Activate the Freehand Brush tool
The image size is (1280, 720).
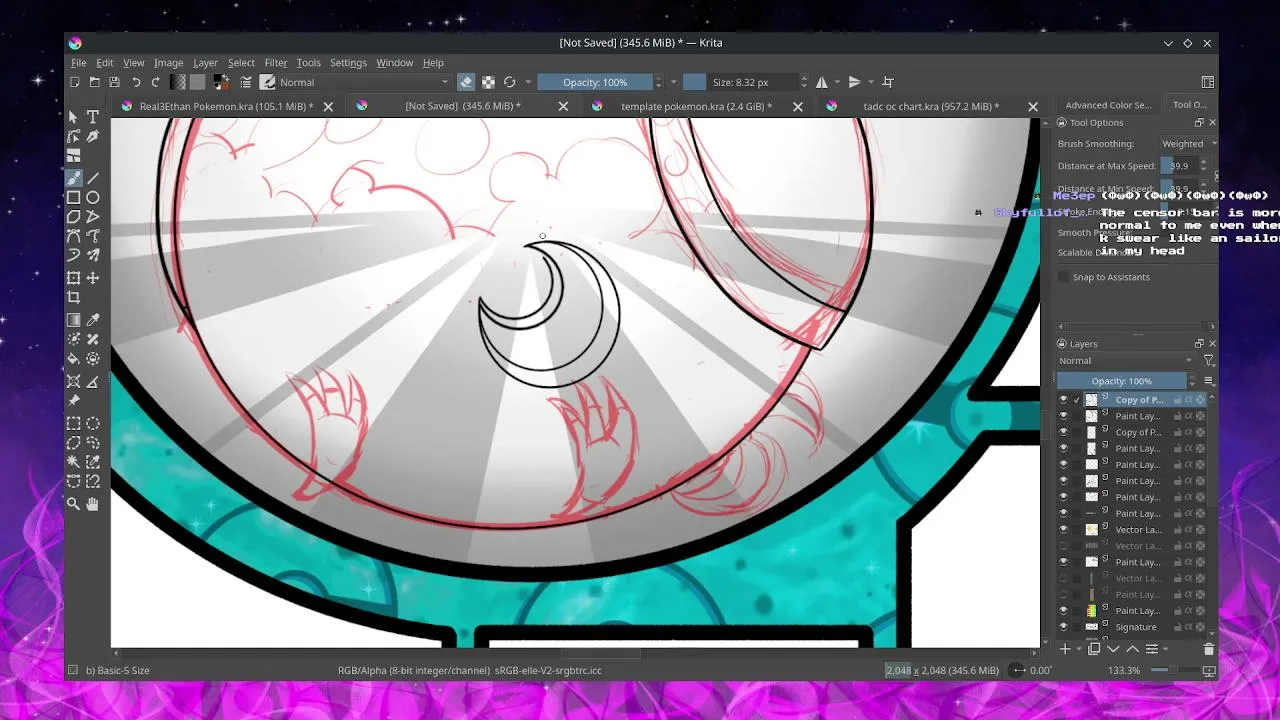(73, 178)
